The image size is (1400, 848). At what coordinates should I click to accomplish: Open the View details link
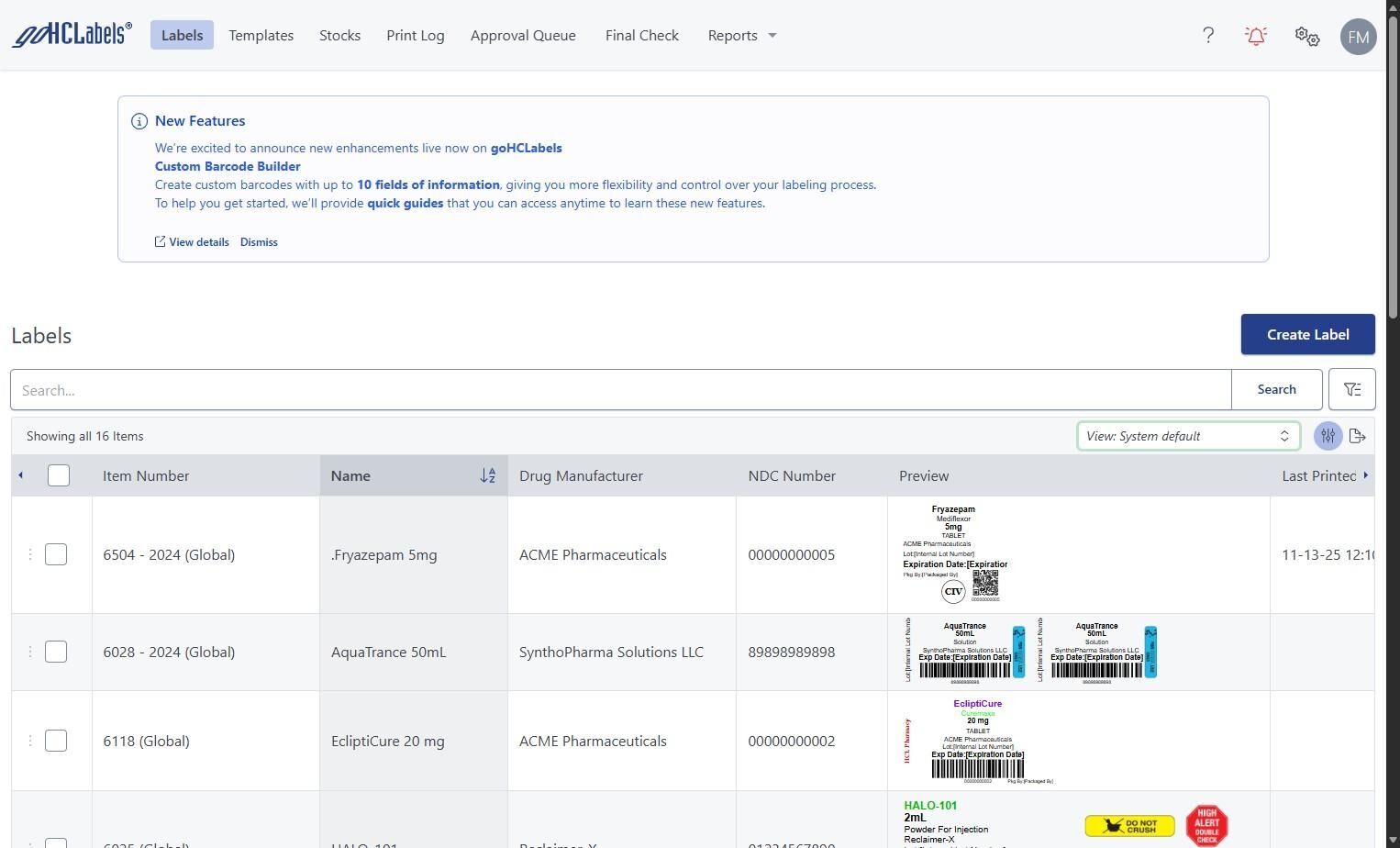[x=192, y=242]
